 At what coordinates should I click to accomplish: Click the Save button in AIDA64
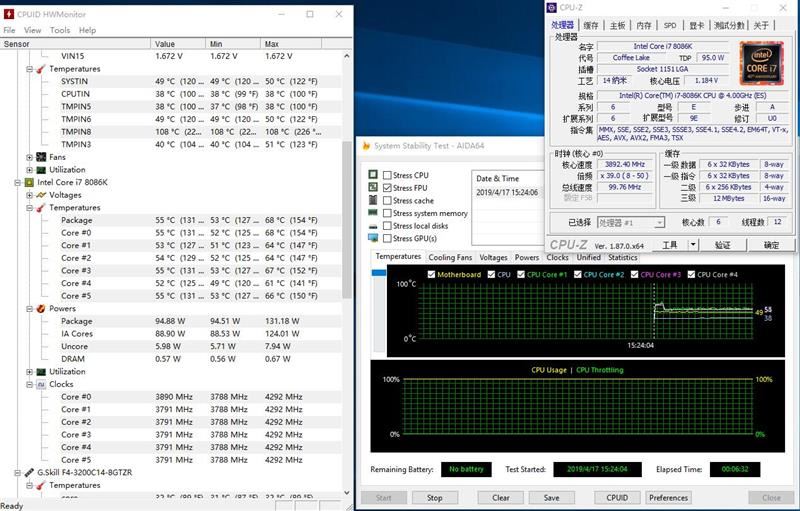(552, 498)
